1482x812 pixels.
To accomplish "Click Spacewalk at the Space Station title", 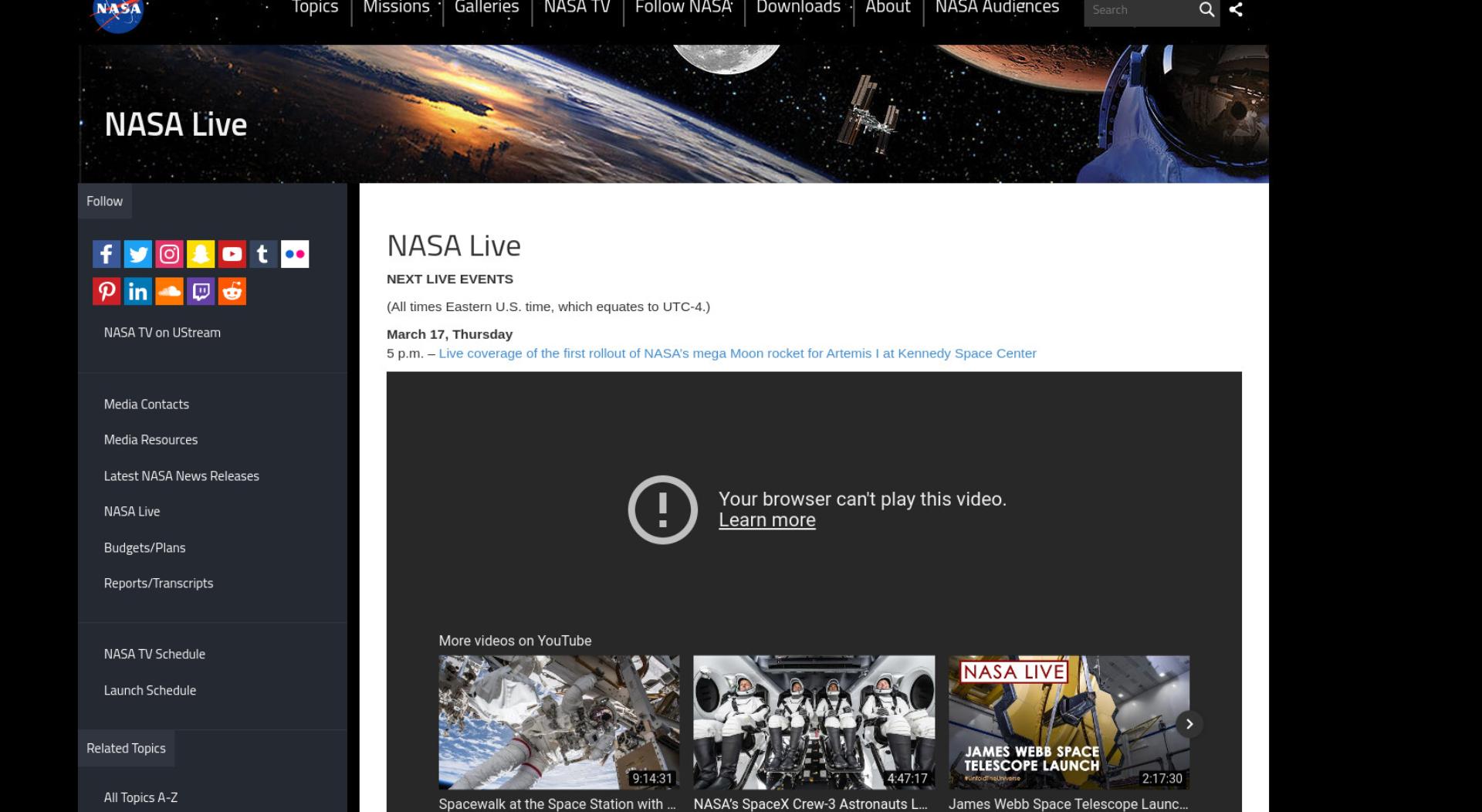I will pos(557,804).
